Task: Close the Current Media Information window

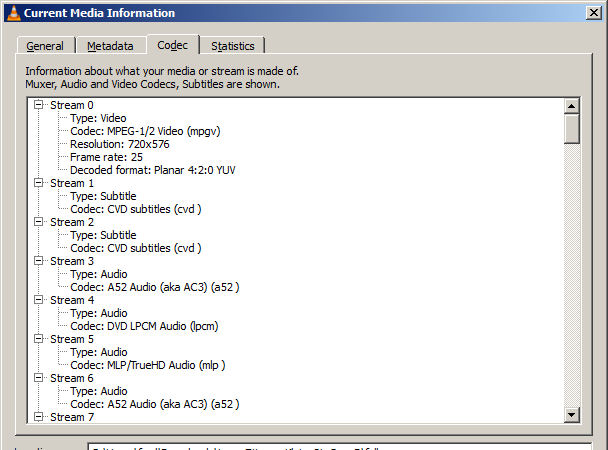Action: (x=594, y=13)
